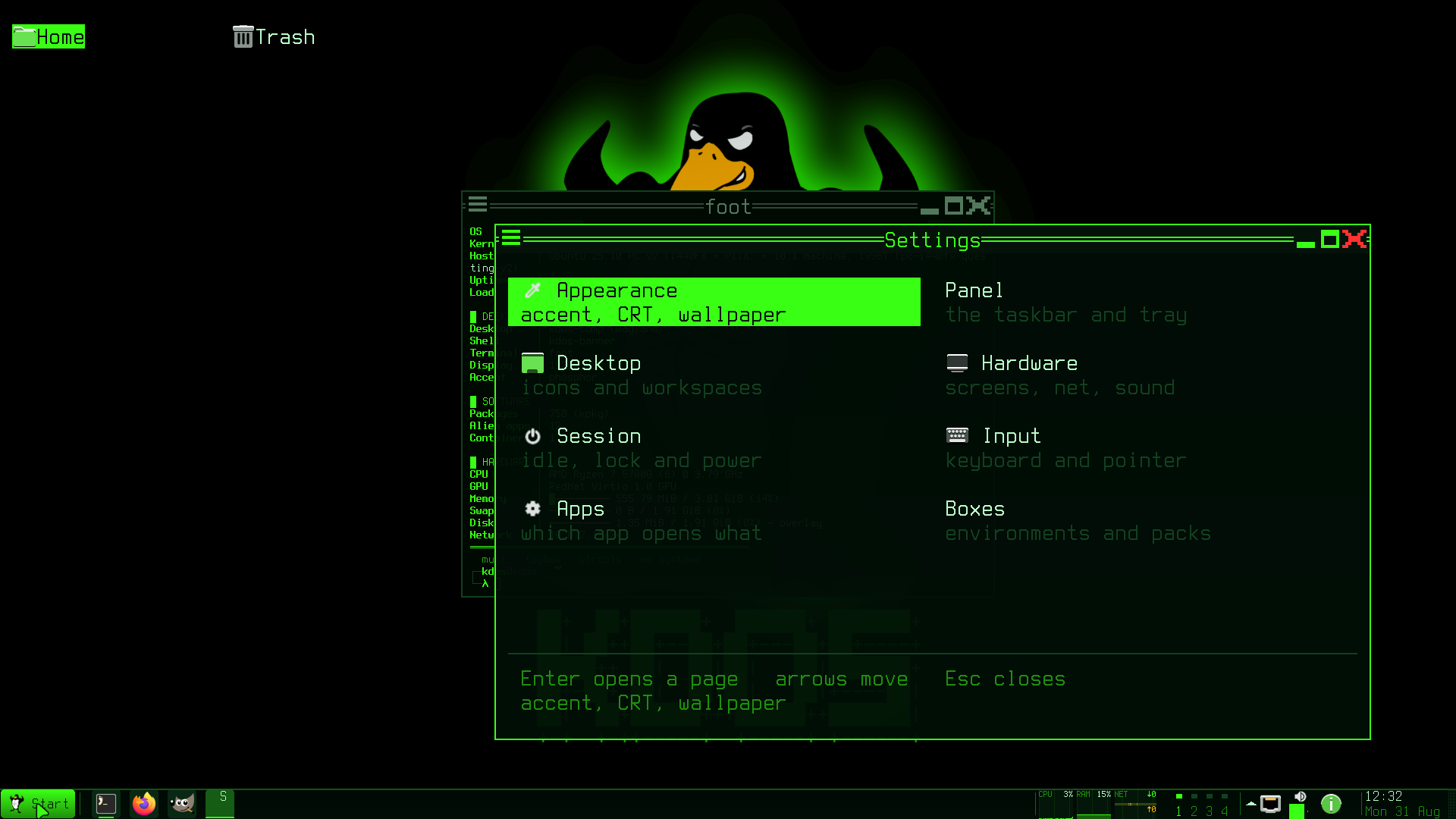The image size is (1456, 819).
Task: Open the Hardware settings page
Action: 1138,375
